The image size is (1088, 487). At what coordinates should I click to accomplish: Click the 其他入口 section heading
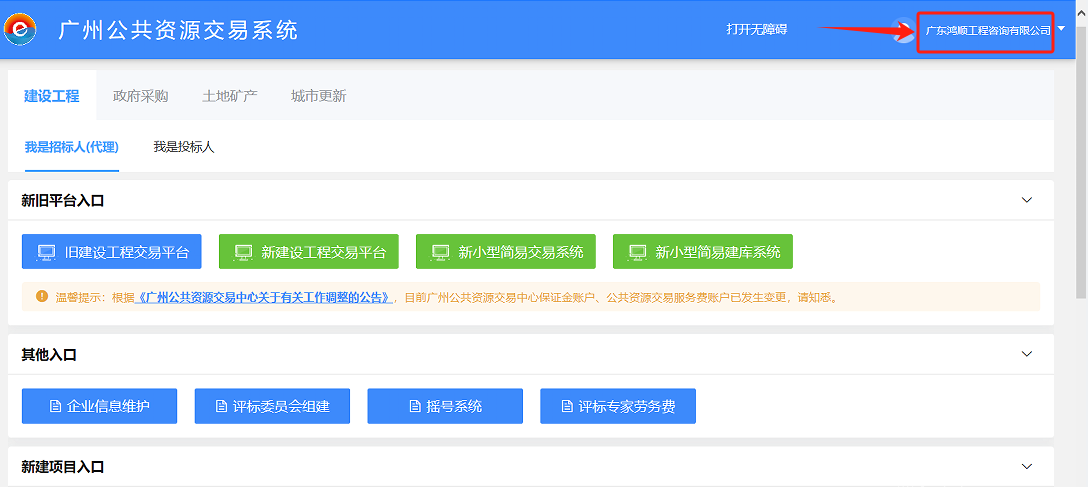tap(49, 354)
